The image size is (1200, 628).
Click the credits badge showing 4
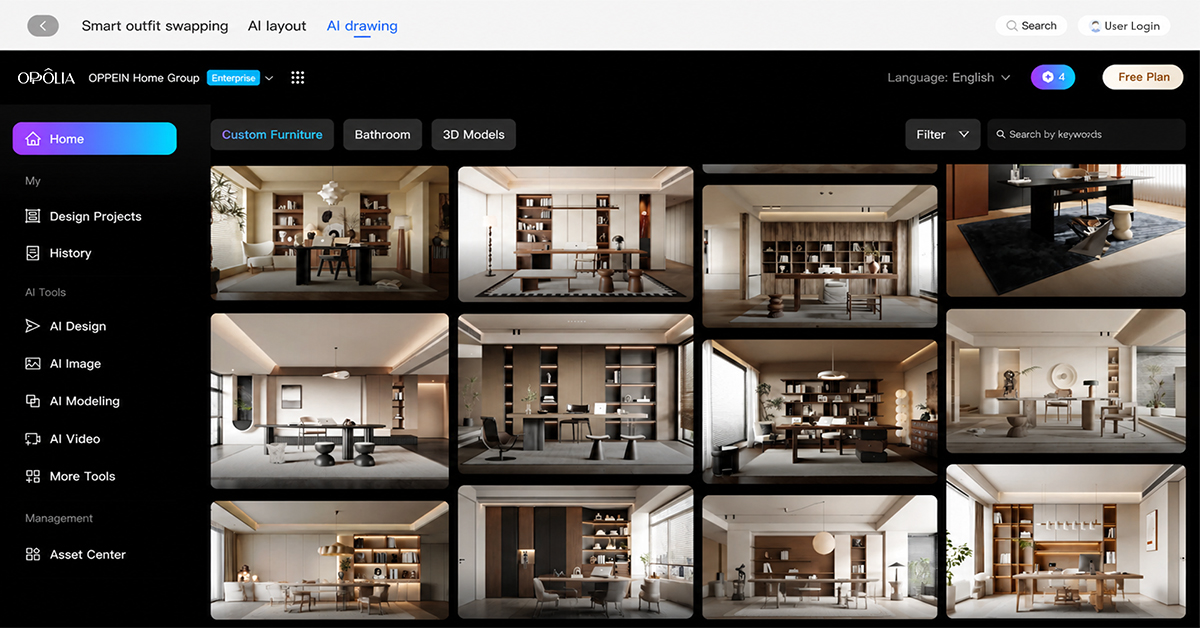point(1053,77)
